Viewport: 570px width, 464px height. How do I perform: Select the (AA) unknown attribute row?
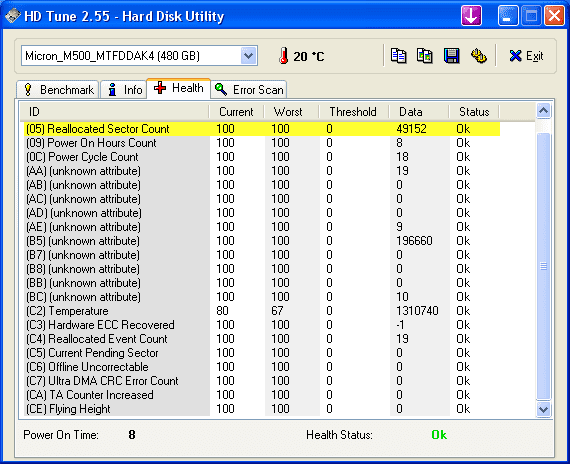(x=262, y=171)
